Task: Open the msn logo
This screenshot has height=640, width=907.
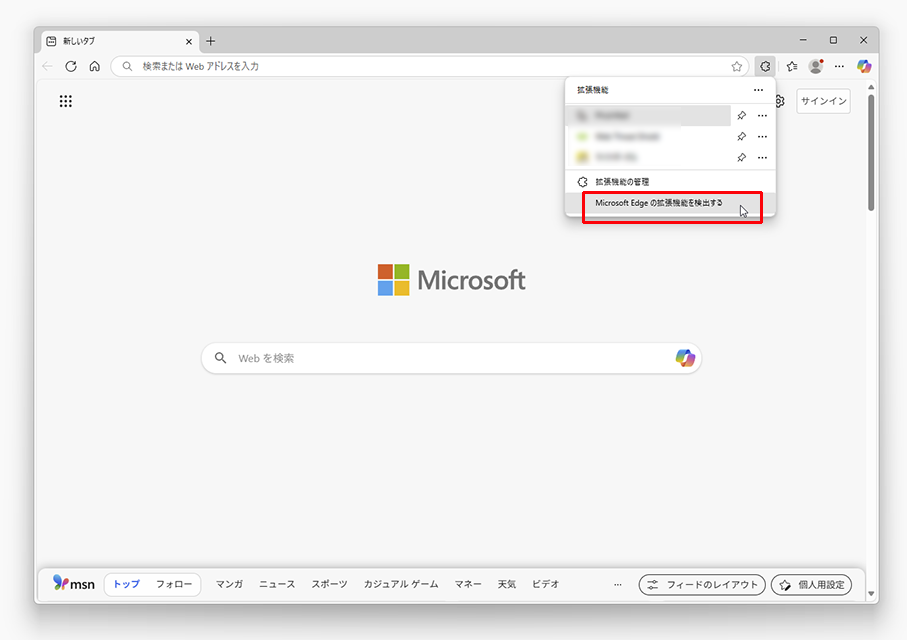Action: click(73, 583)
